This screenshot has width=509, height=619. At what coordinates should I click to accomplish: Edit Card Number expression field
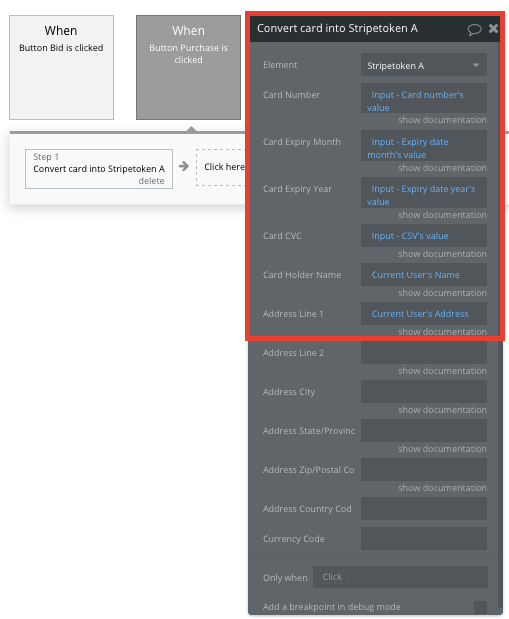click(424, 98)
